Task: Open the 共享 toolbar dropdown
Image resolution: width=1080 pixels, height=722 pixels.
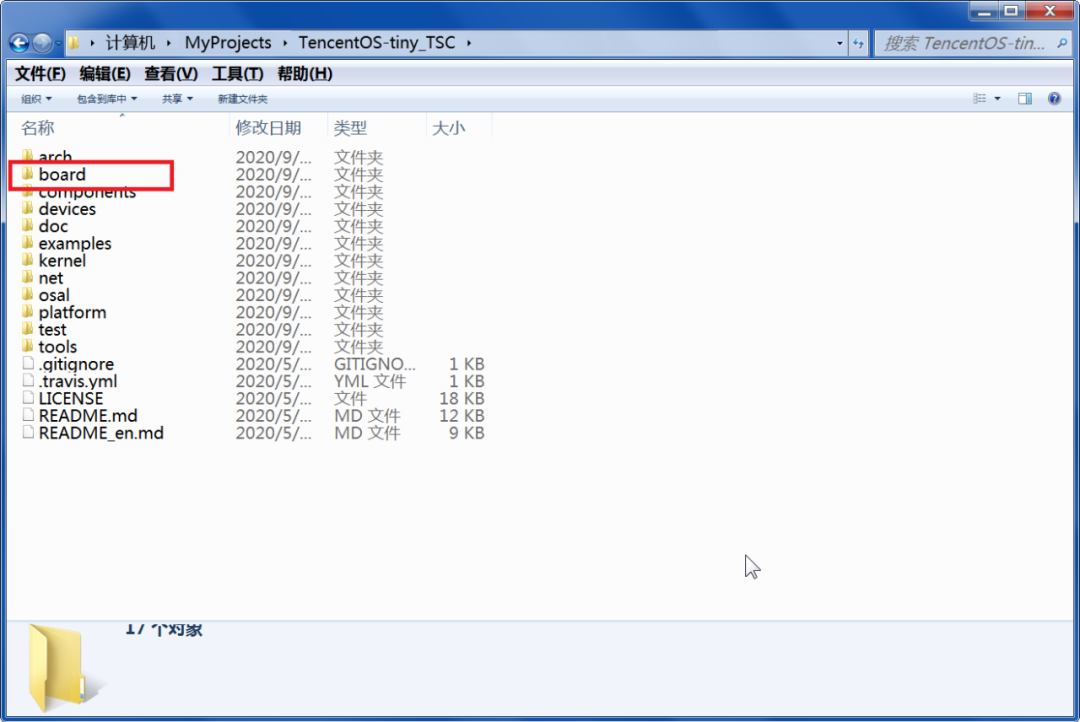Action: click(177, 99)
